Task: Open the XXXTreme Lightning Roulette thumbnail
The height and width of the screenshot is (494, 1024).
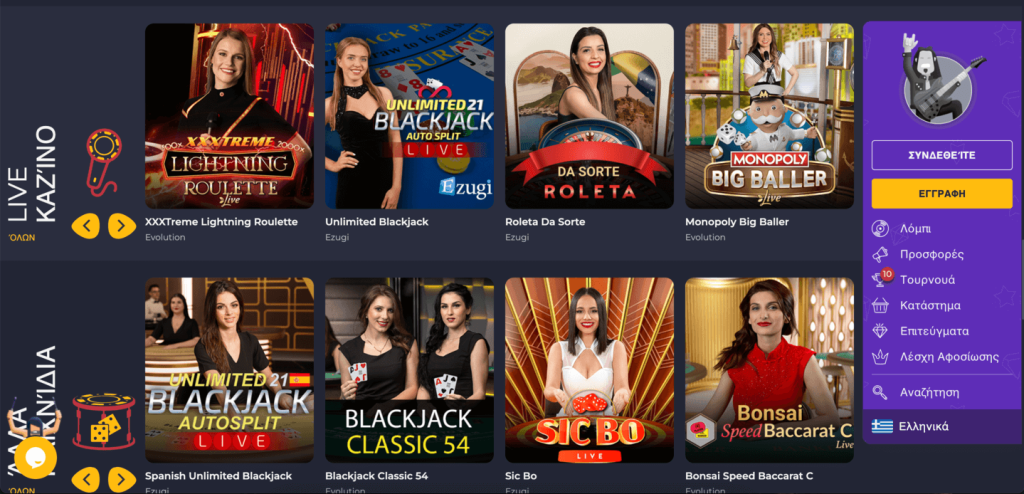Action: pos(229,116)
